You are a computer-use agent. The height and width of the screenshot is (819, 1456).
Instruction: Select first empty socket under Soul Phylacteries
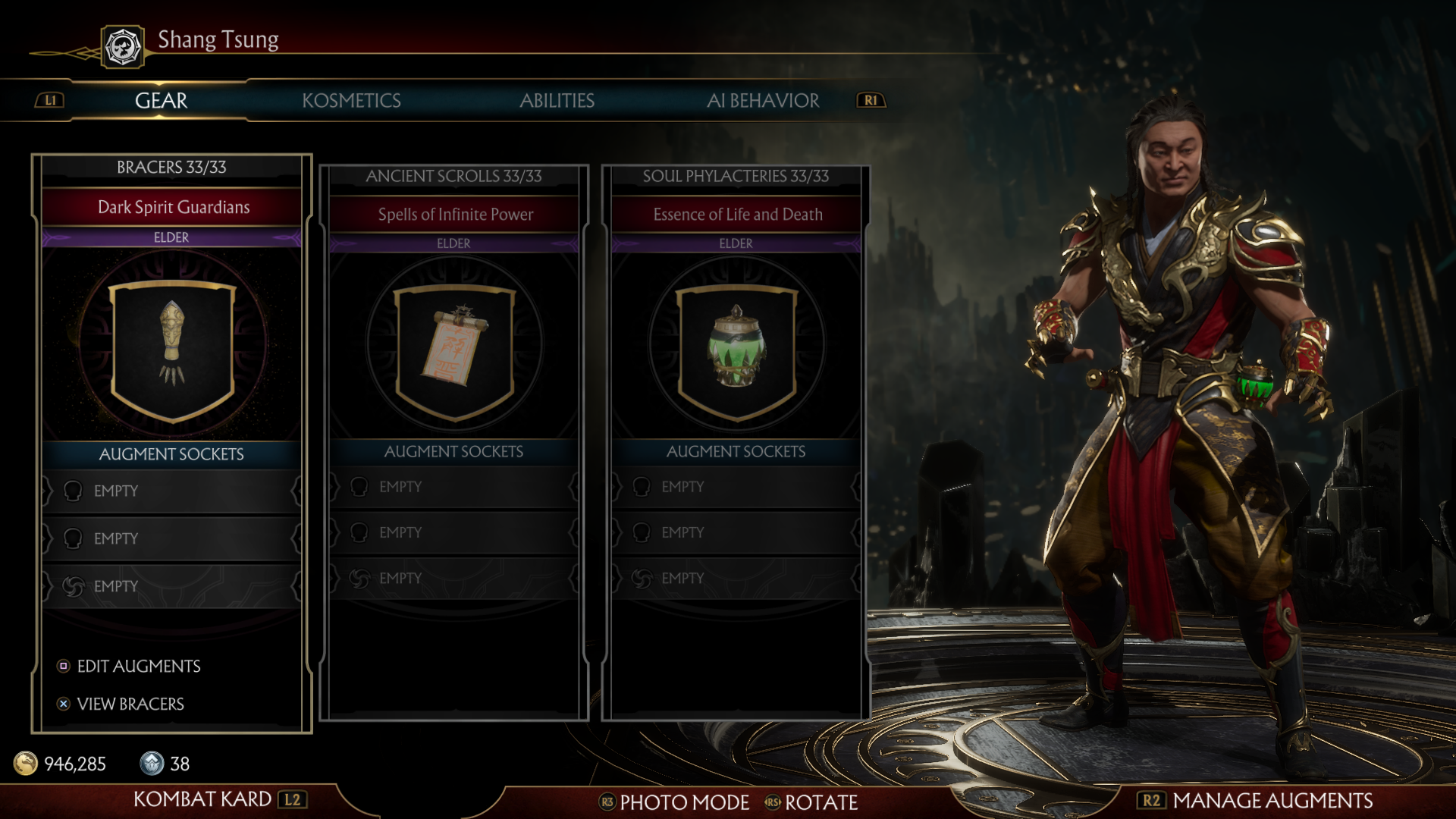[736, 487]
